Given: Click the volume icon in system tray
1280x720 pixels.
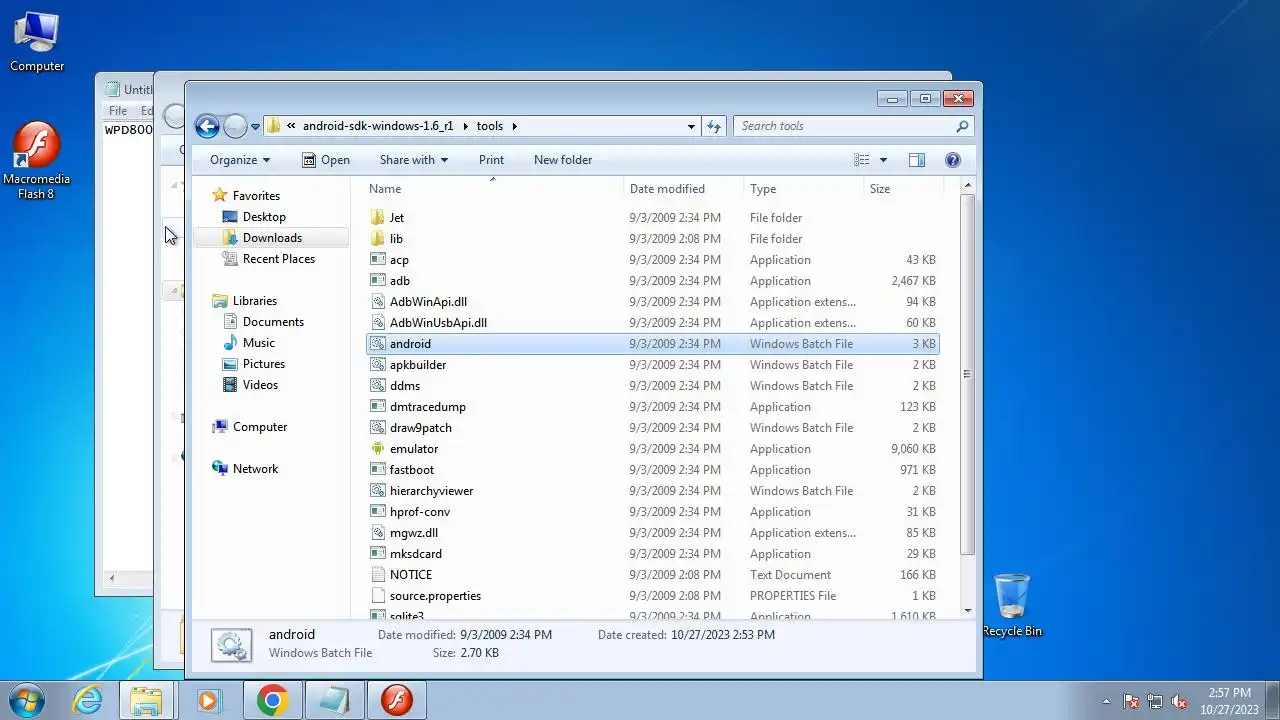Looking at the screenshot, I should [1179, 701].
